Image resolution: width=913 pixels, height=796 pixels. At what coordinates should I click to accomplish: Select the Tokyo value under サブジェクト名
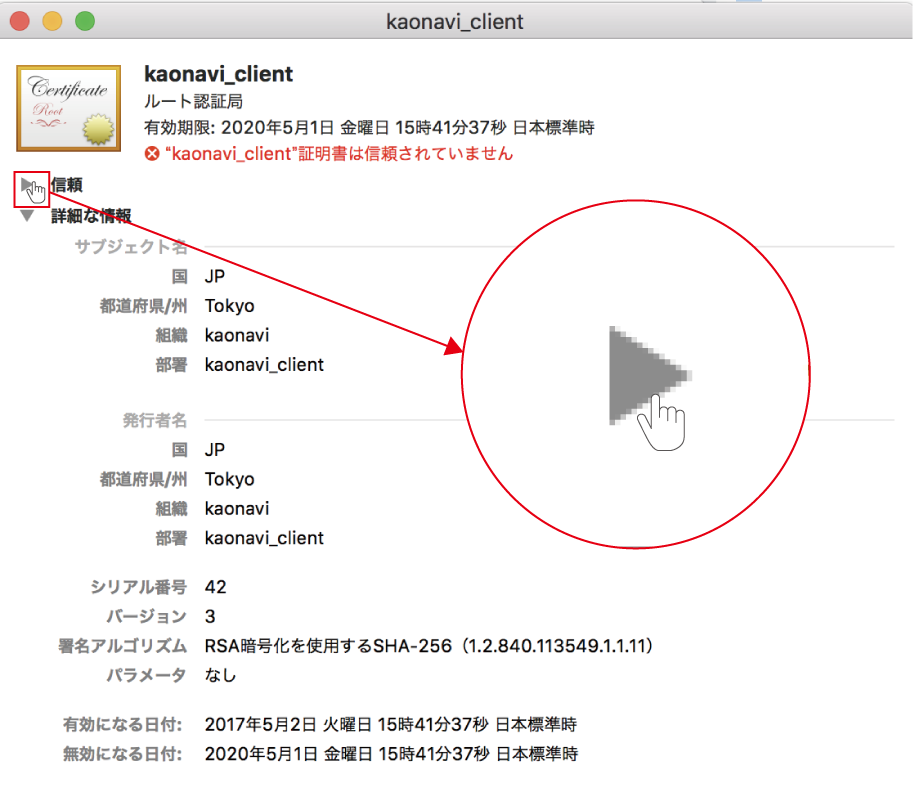pos(229,306)
